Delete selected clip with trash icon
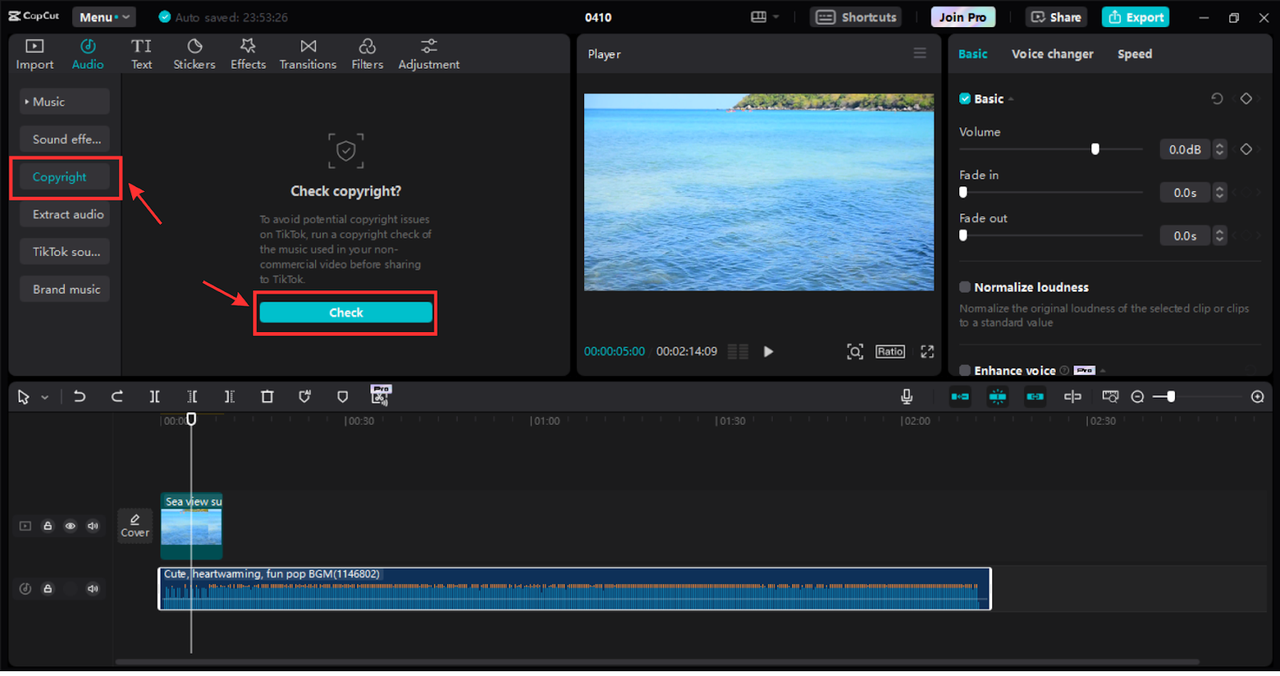The height and width of the screenshot is (676, 1280). pyautogui.click(x=267, y=397)
